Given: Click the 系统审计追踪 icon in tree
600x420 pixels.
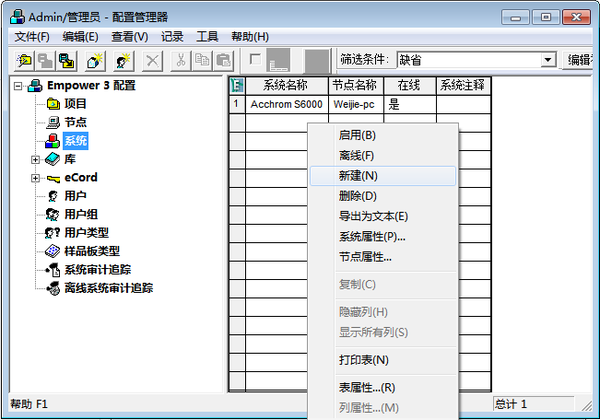Looking at the screenshot, I should 54,270.
